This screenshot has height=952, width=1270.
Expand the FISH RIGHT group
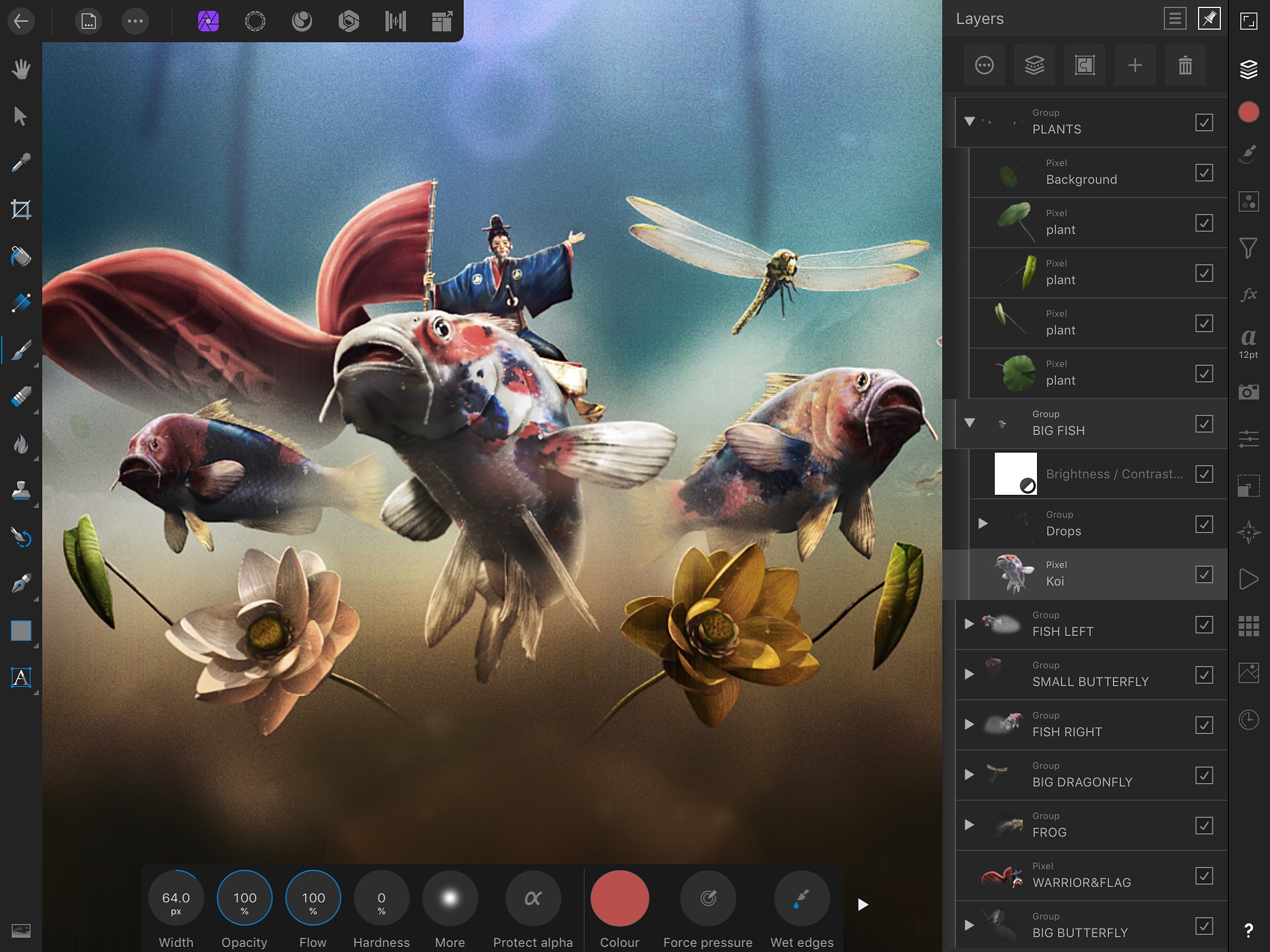(x=970, y=724)
